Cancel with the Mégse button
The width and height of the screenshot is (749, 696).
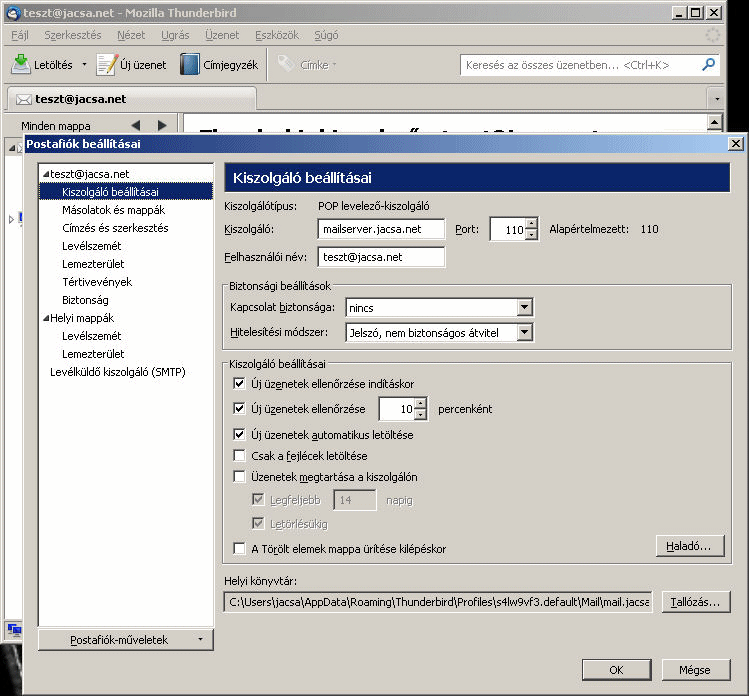696,670
